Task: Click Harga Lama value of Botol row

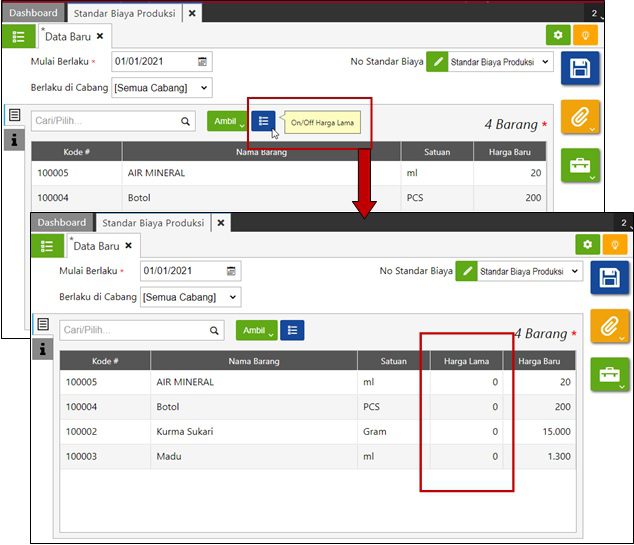Action: (495, 407)
